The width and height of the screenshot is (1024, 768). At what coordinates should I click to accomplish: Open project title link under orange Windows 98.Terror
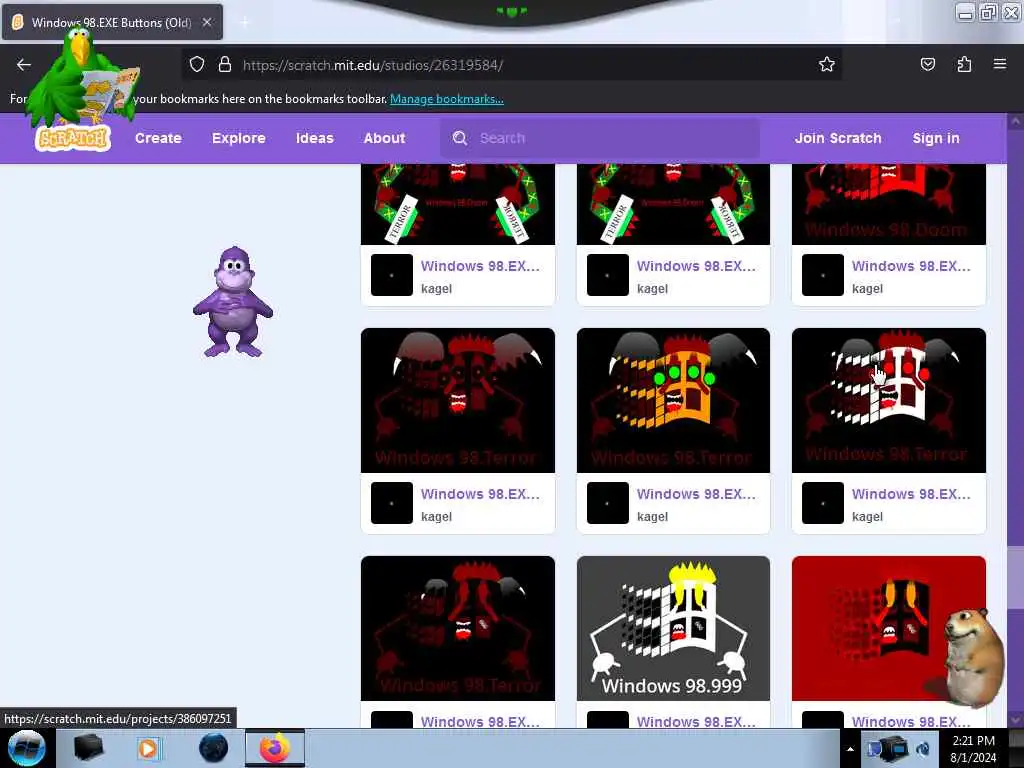pyautogui.click(x=696, y=494)
